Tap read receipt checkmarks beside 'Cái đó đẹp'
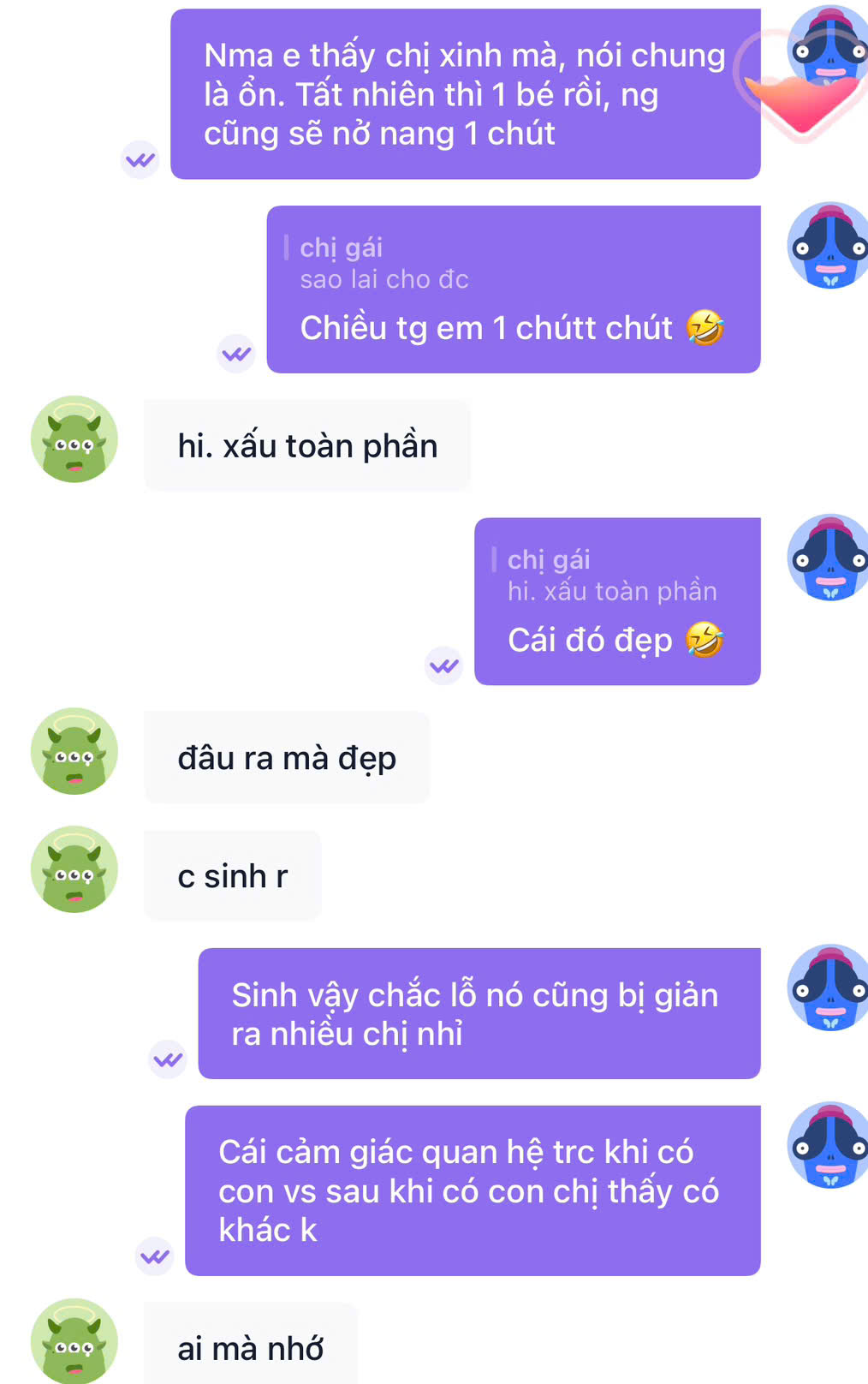 444,665
